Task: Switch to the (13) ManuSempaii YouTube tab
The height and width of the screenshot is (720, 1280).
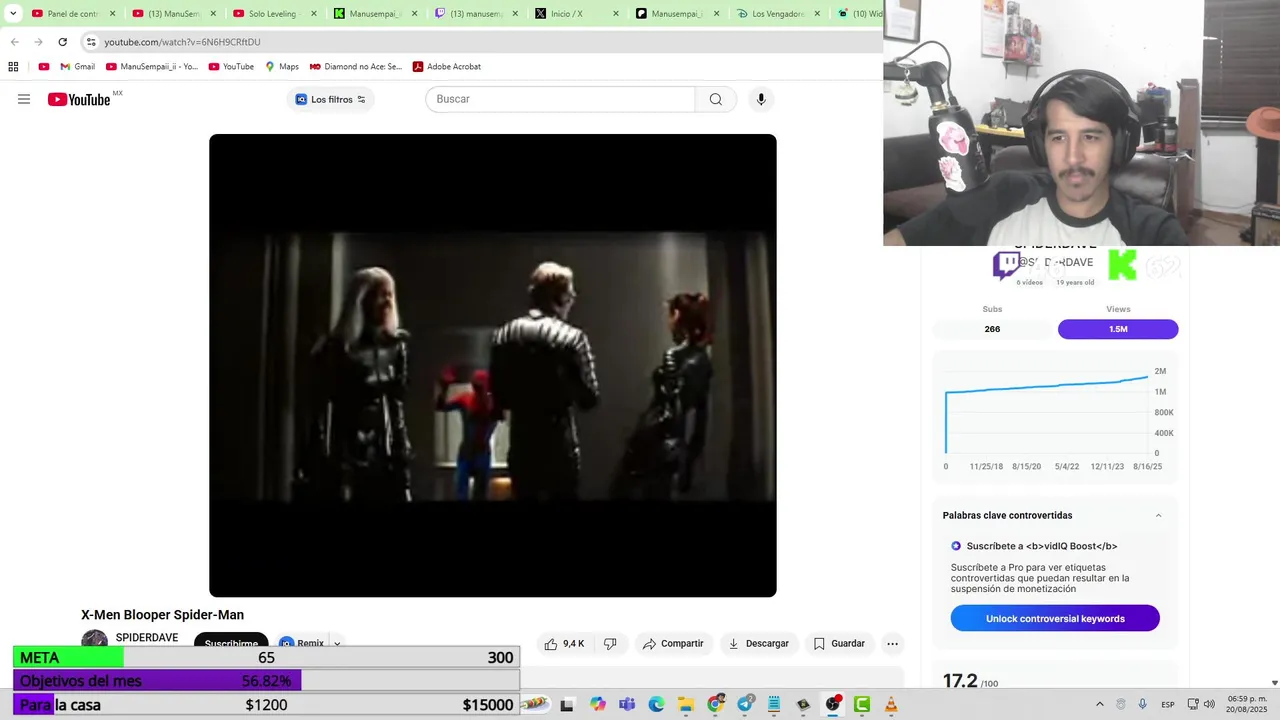Action: (173, 14)
